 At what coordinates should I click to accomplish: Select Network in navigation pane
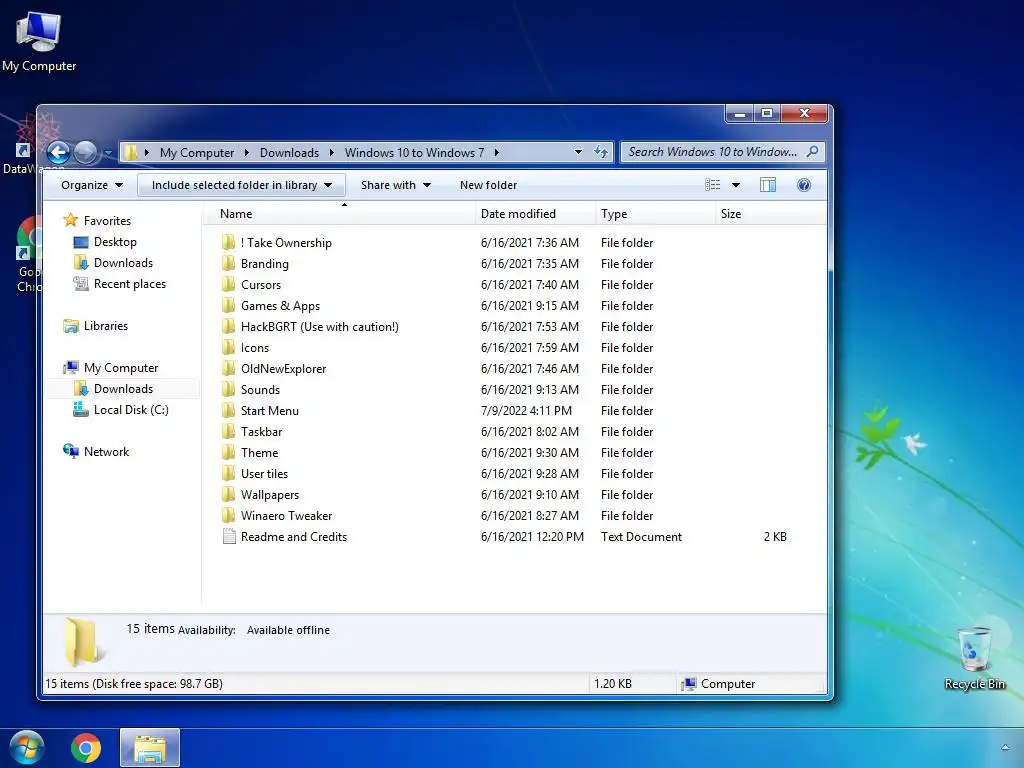pyautogui.click(x=106, y=451)
